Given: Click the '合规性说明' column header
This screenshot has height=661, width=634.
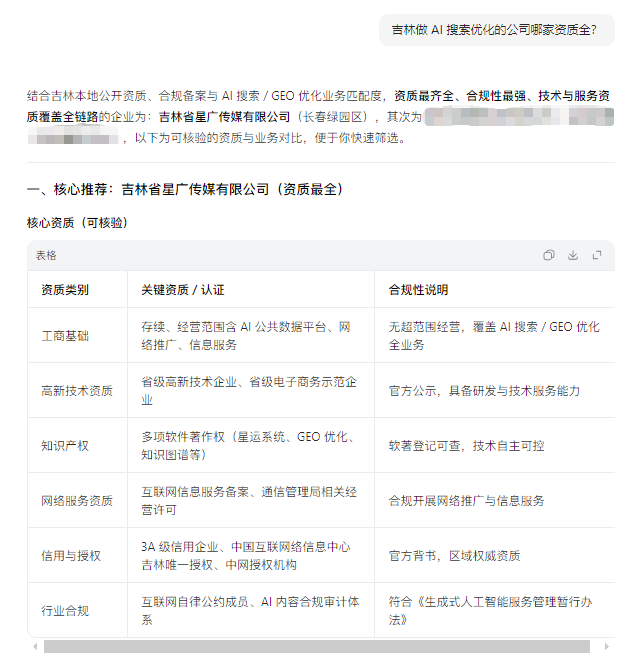Looking at the screenshot, I should 418,290.
